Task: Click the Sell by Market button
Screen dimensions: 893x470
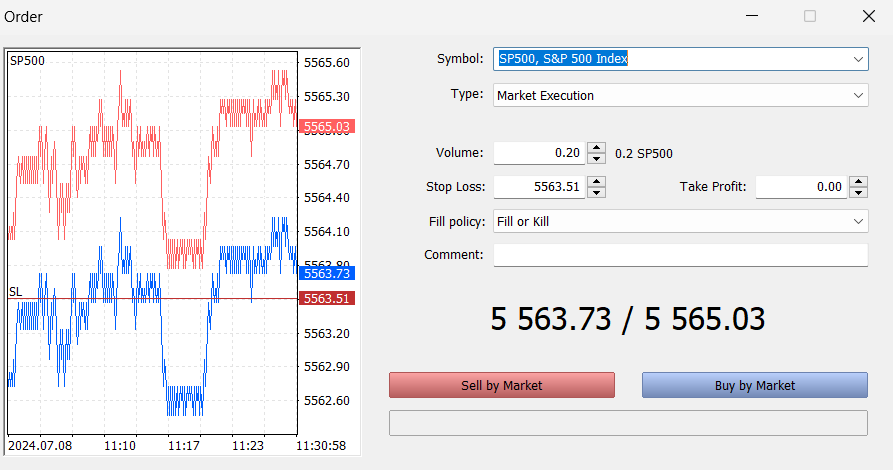Action: (x=501, y=385)
